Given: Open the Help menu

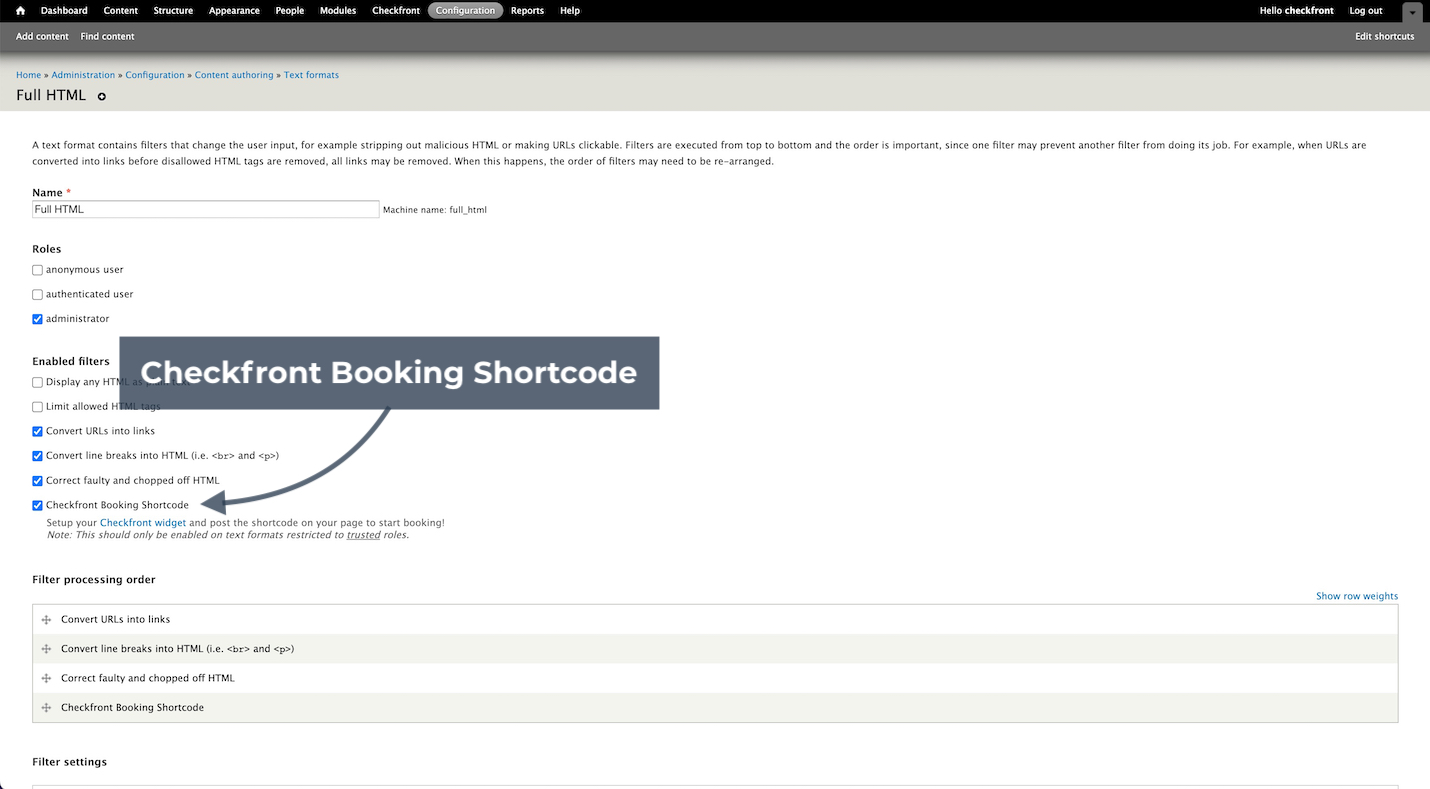Looking at the screenshot, I should point(569,11).
